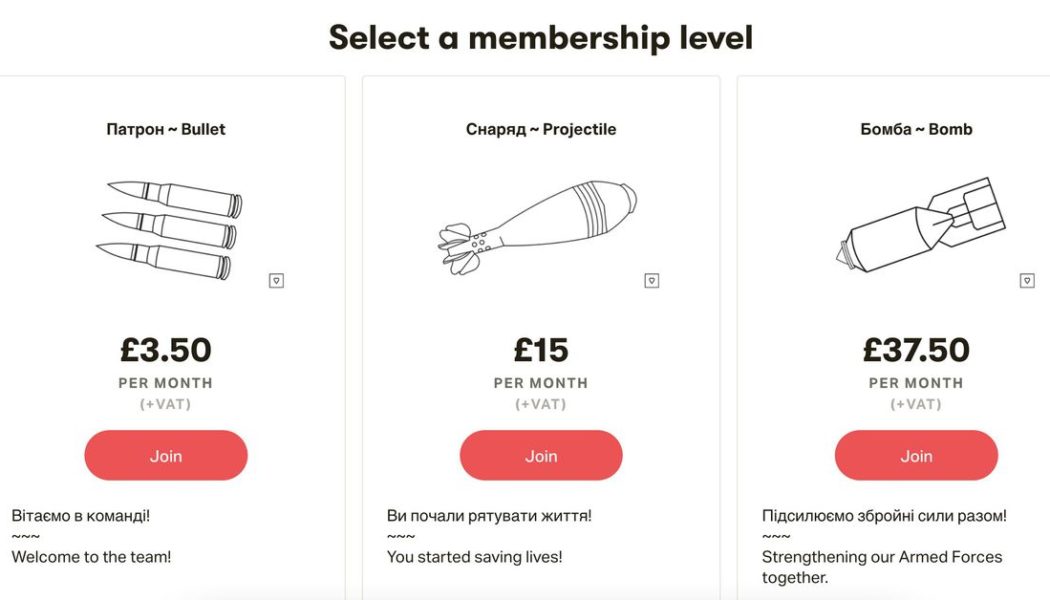Click the heart icon on the Projectile tier
The height and width of the screenshot is (600, 1050).
(x=651, y=281)
